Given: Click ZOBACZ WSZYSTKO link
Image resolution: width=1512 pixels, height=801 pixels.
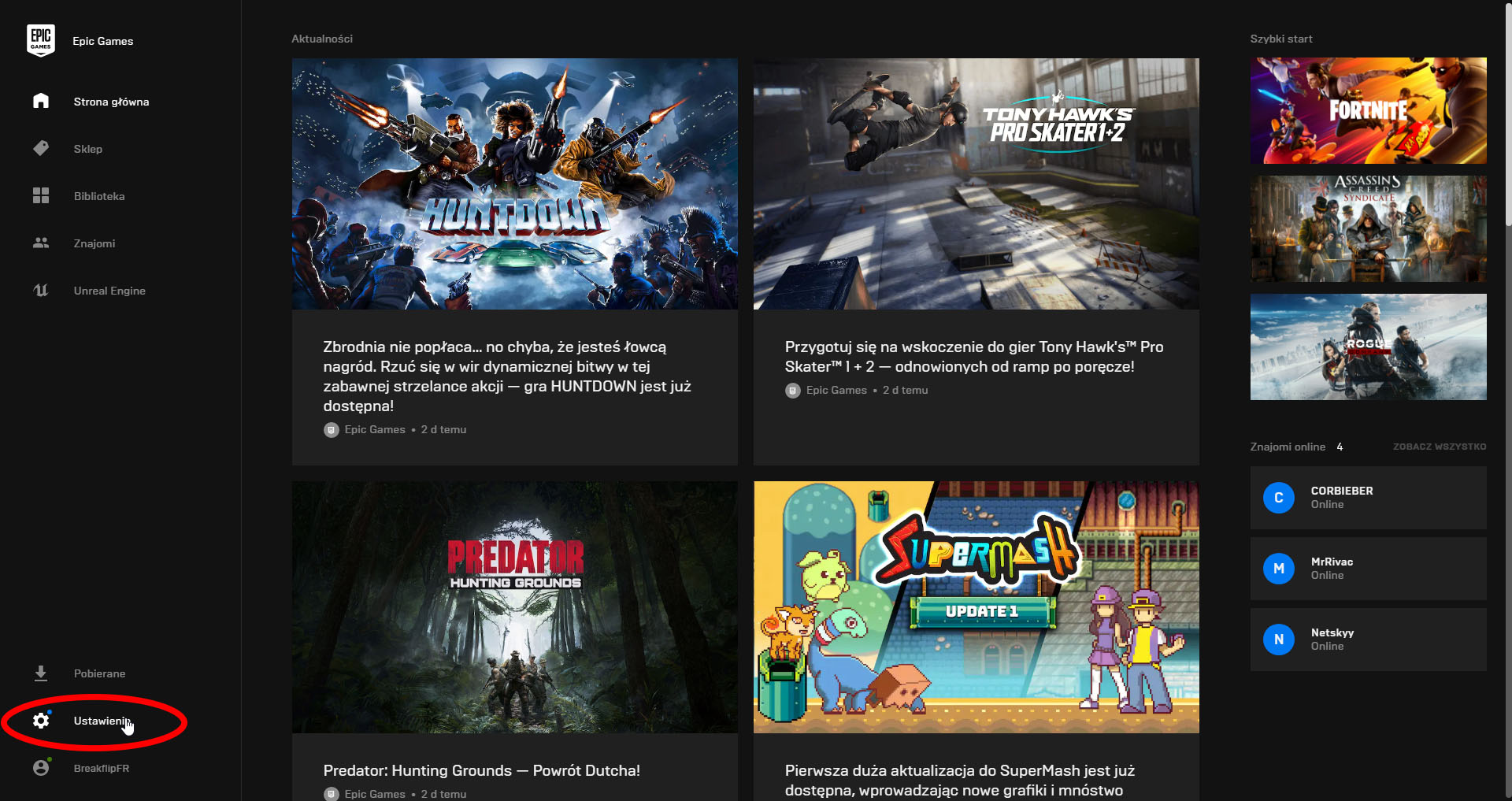Looking at the screenshot, I should tap(1440, 447).
